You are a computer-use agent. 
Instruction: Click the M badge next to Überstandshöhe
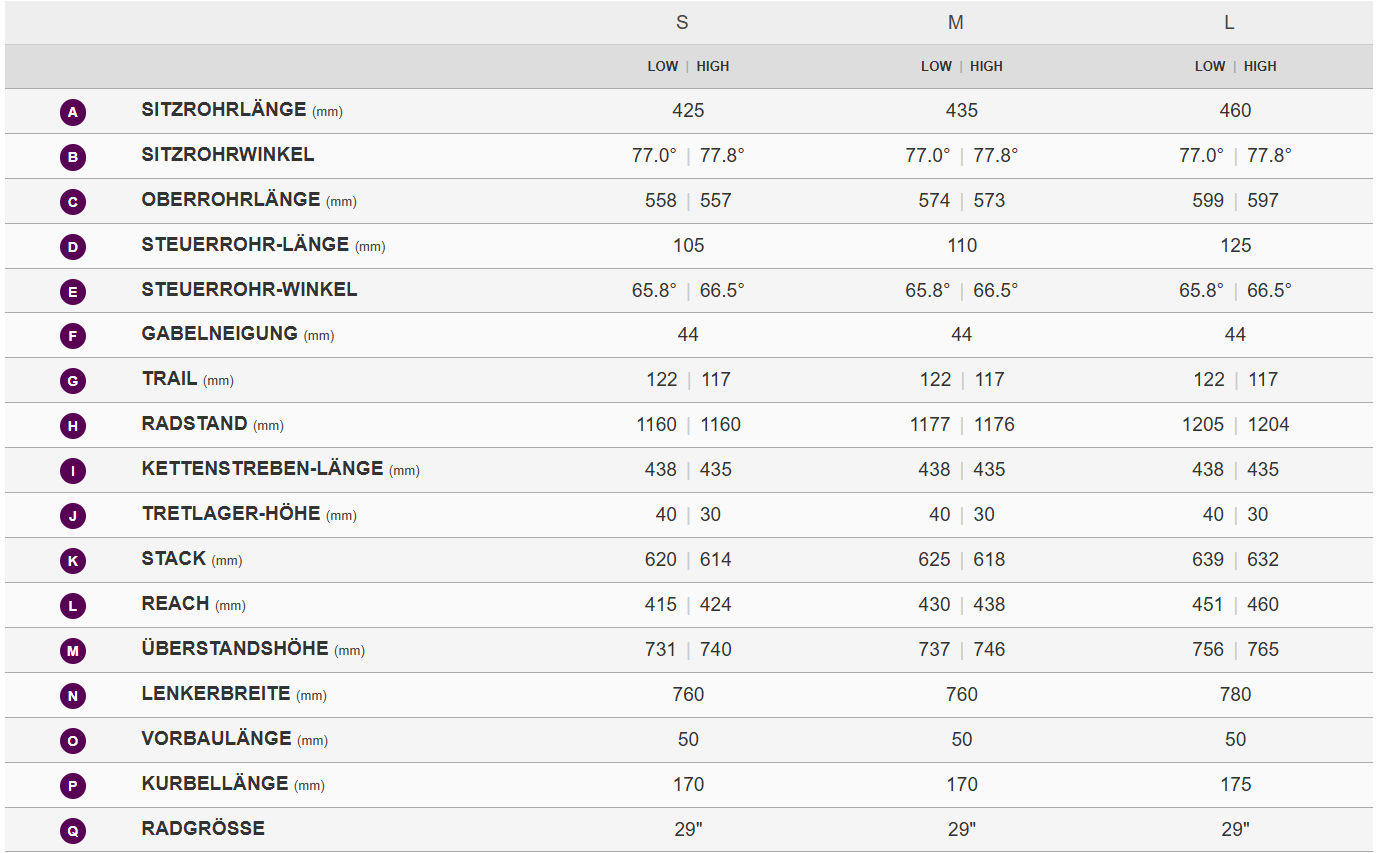pyautogui.click(x=72, y=651)
